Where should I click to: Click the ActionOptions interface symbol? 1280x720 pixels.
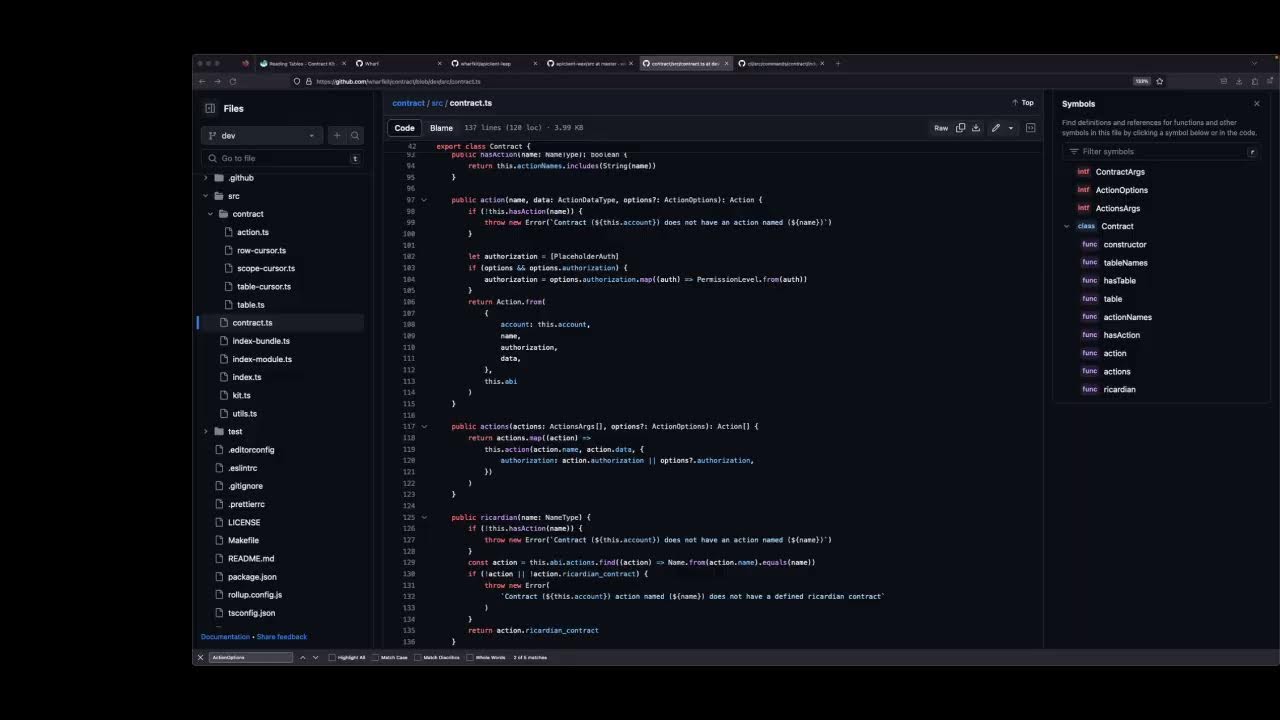coord(1122,190)
